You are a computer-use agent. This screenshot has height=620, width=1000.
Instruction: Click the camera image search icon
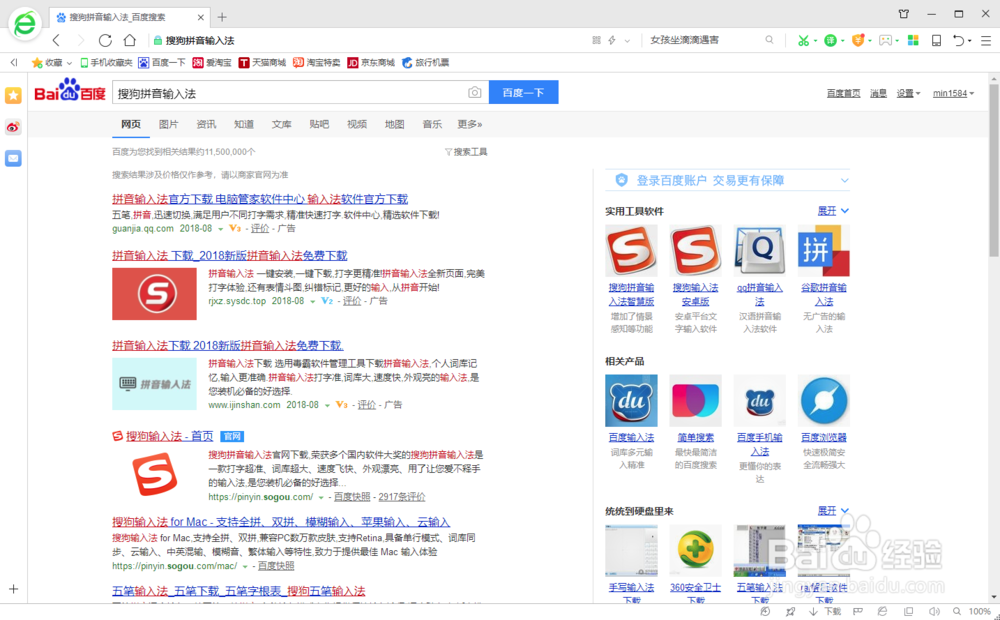[x=474, y=92]
